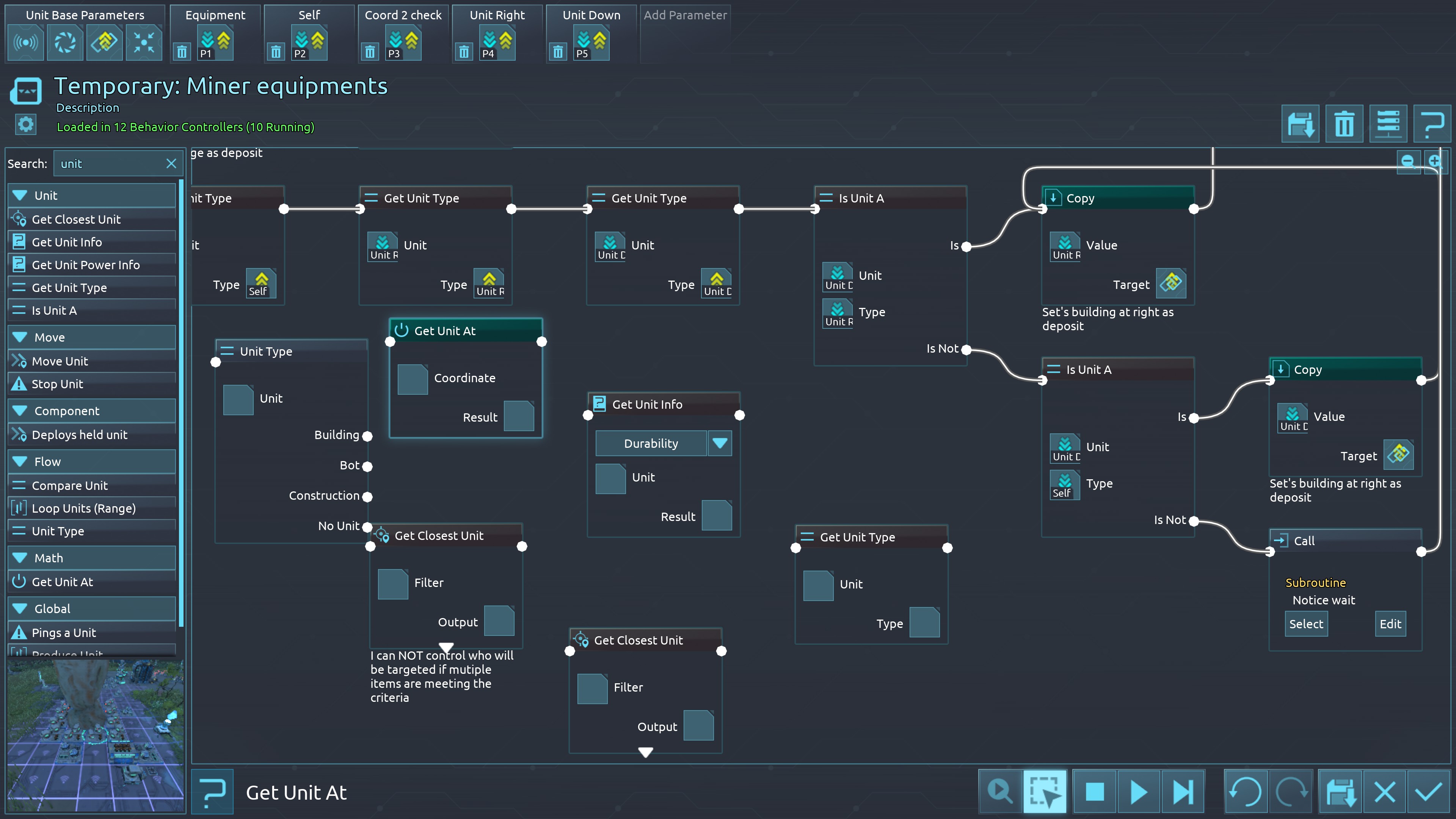Delete behavior with the top-right trash icon
This screenshot has width=1456, height=819.
point(1344,124)
